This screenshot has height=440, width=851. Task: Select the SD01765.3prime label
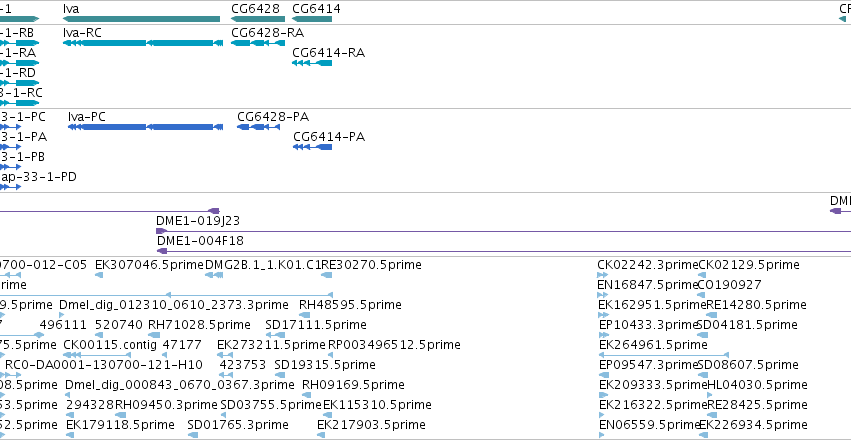pos(238,425)
